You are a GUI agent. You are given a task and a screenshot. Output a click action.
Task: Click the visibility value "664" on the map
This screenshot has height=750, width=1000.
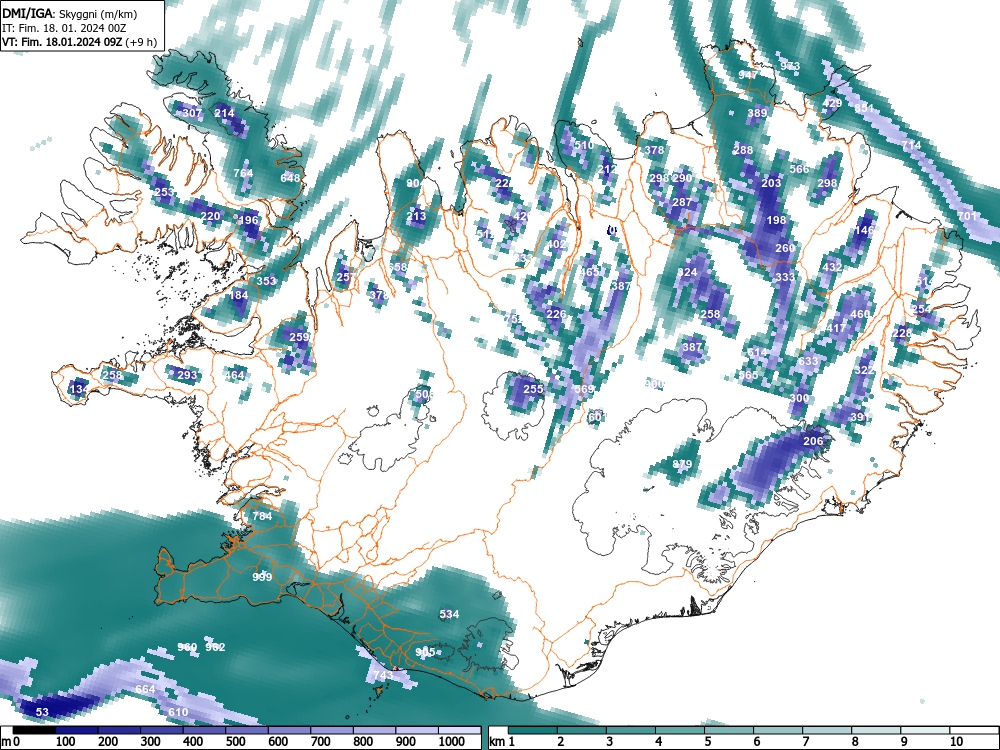pyautogui.click(x=145, y=689)
